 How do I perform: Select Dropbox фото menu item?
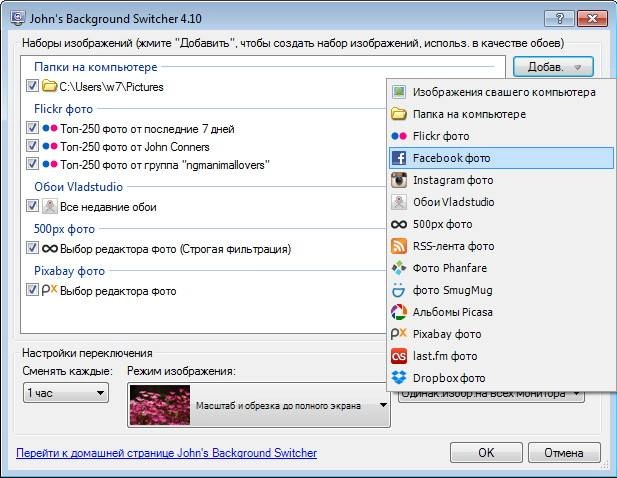click(x=501, y=378)
